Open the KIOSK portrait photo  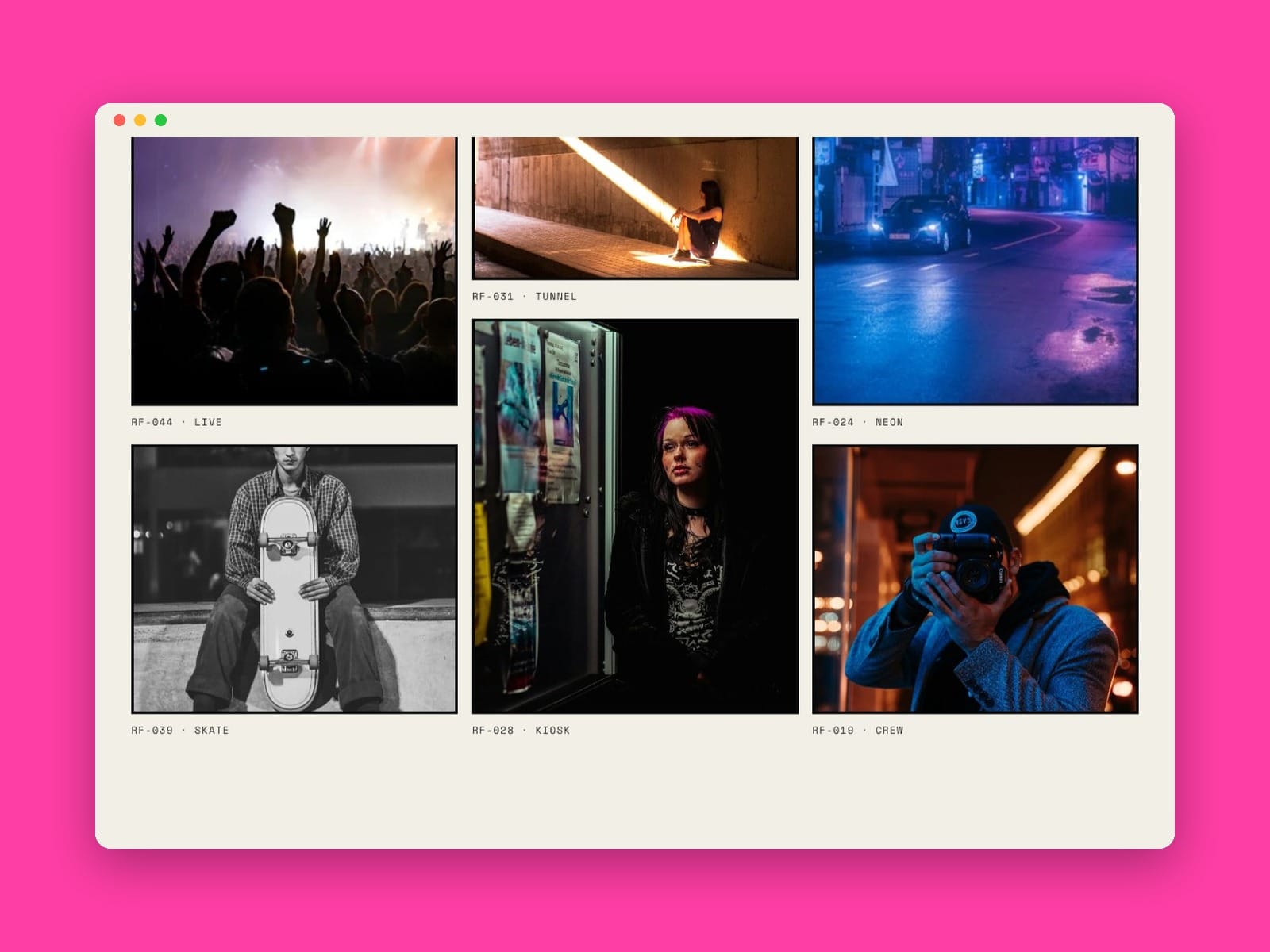[x=635, y=516]
